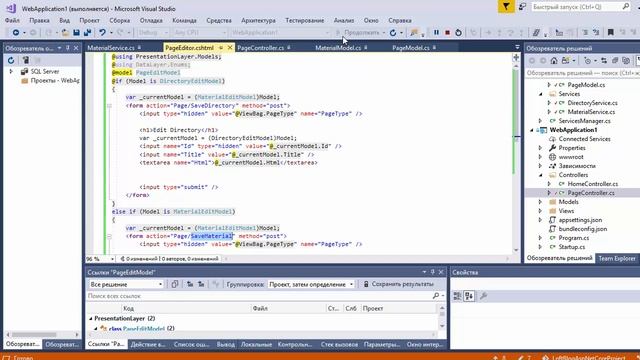This screenshot has width=640, height=360.
Task: Open the Тестирование menu
Action: [304, 20]
